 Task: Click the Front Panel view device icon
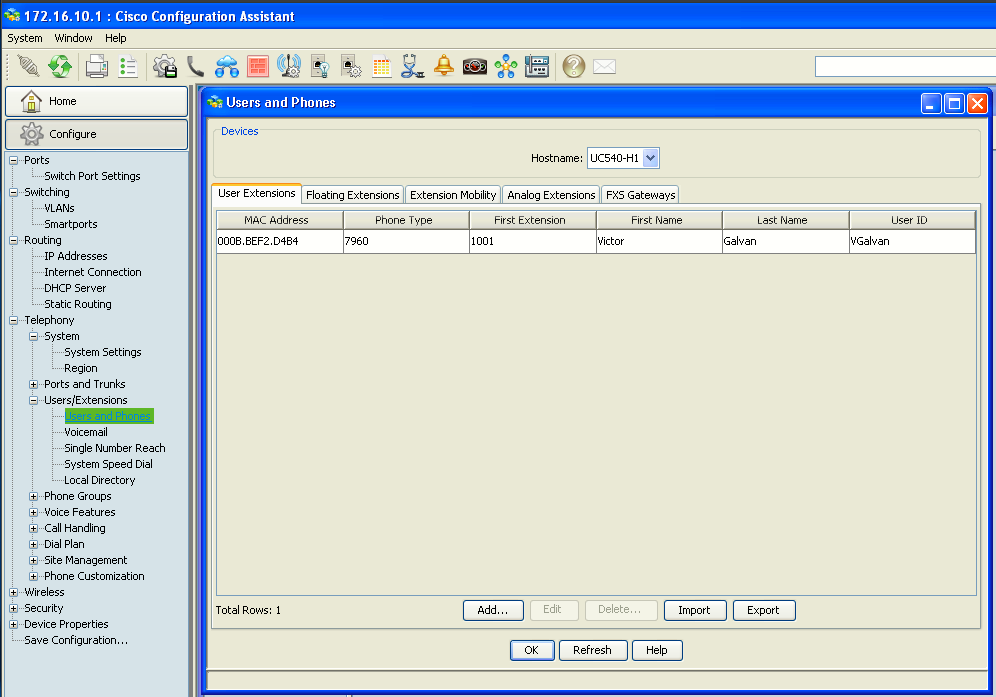pyautogui.click(x=537, y=66)
